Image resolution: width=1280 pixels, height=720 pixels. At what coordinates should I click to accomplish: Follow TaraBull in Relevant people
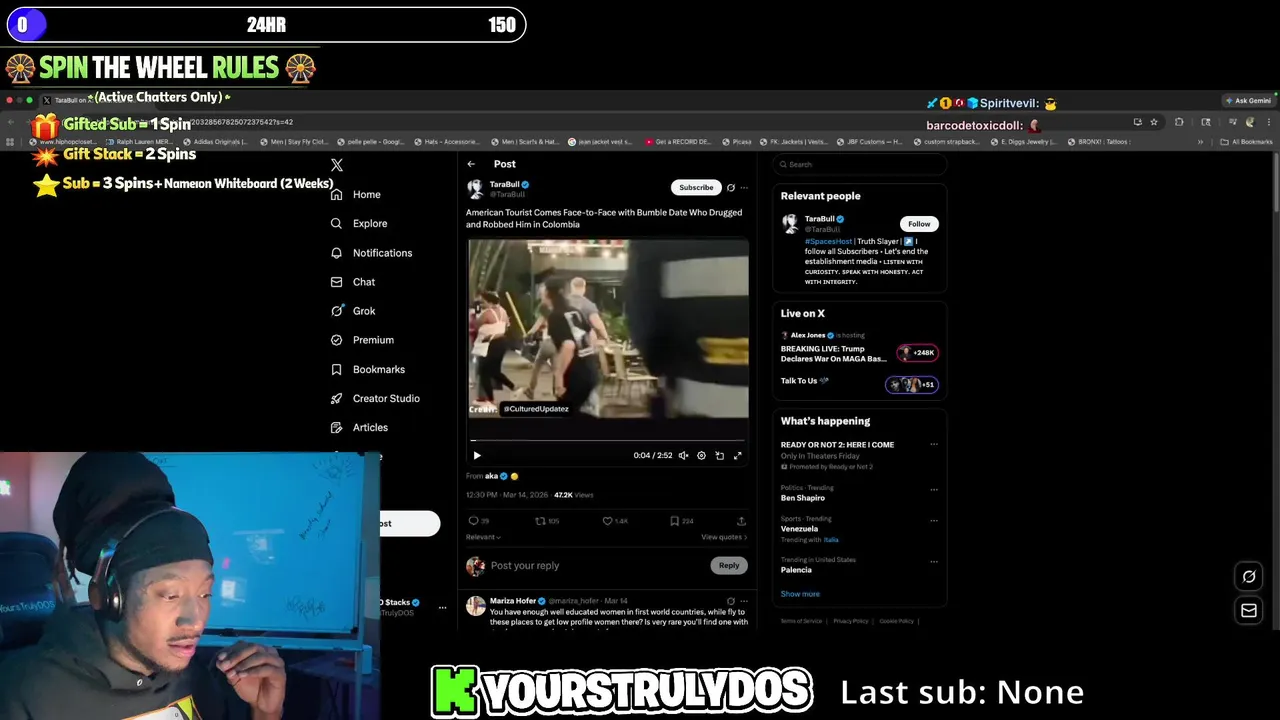(x=919, y=224)
